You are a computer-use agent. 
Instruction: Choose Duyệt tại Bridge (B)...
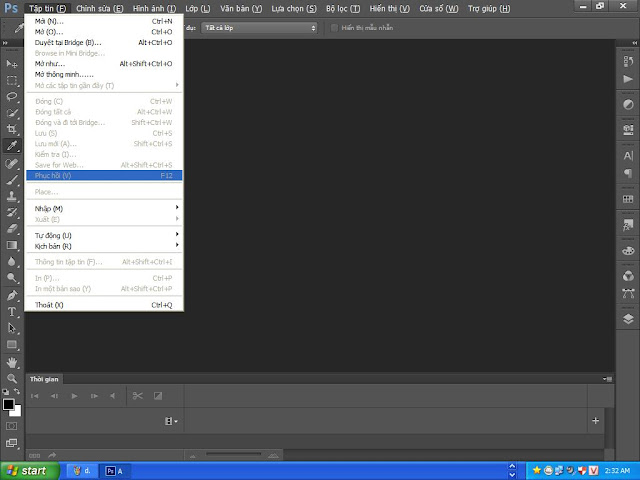tap(104, 42)
